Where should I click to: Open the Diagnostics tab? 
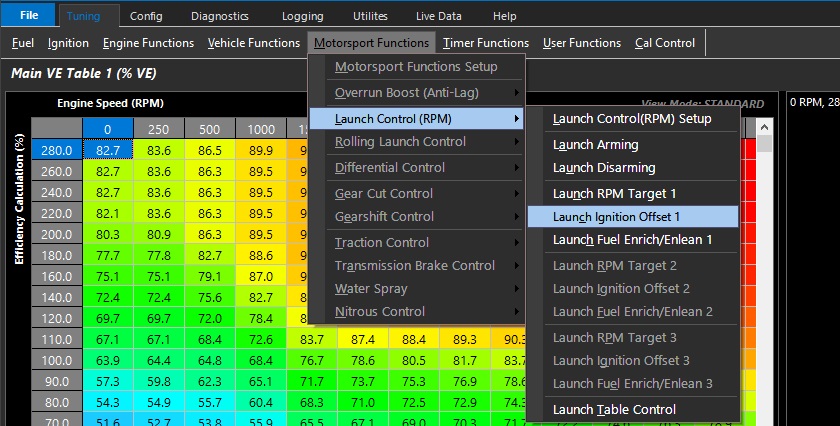[219, 16]
